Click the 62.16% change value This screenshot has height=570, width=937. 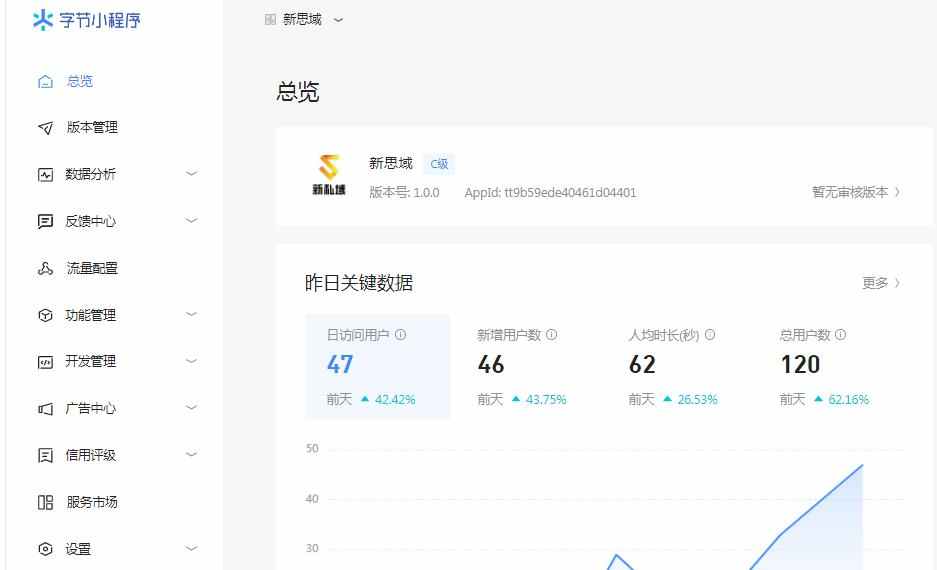pos(849,400)
